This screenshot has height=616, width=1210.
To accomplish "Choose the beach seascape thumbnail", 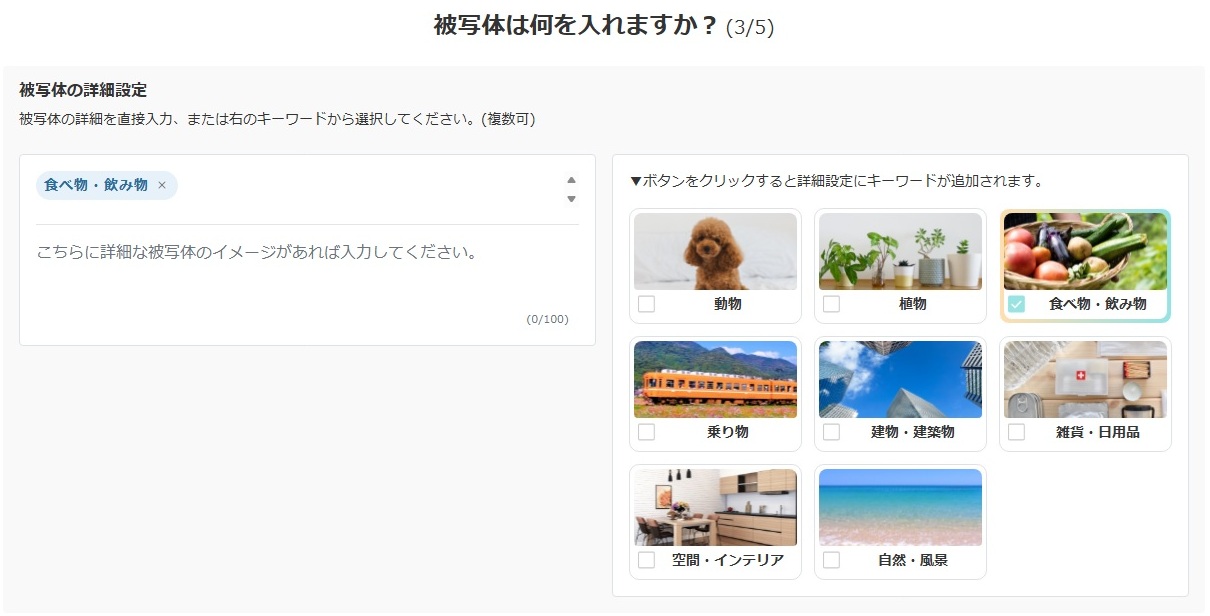I will click(900, 507).
